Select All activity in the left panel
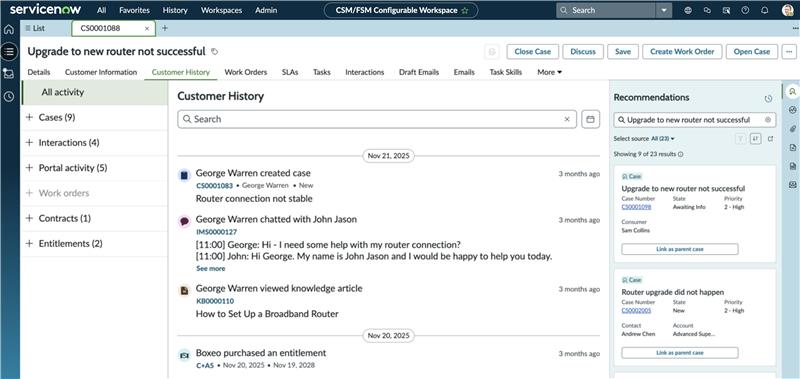The width and height of the screenshot is (800, 379). coord(94,92)
